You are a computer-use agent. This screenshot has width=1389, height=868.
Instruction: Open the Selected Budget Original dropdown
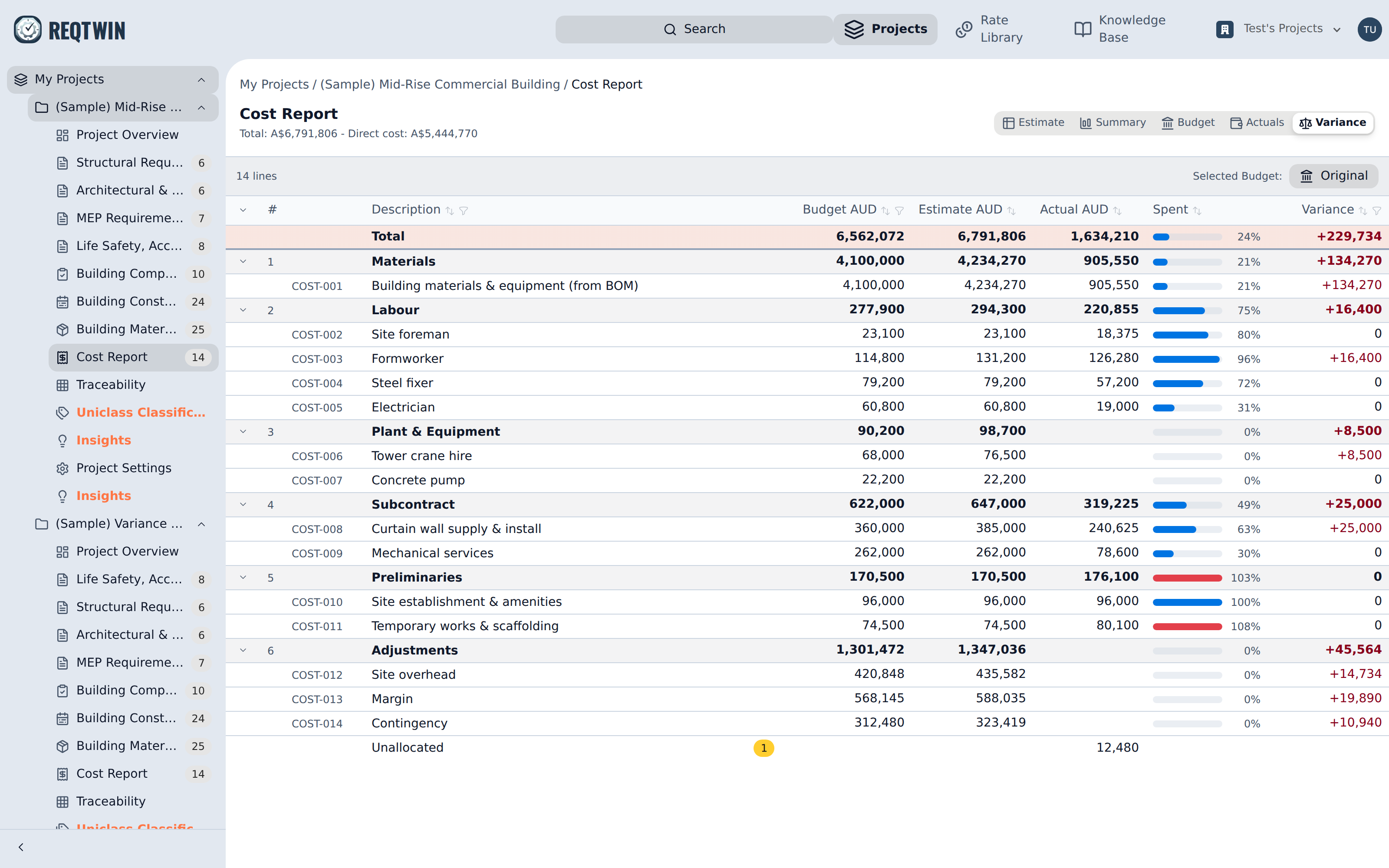tap(1333, 176)
